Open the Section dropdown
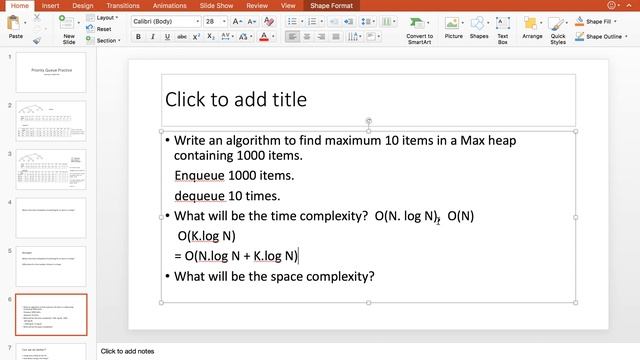Image resolution: width=640 pixels, height=360 pixels. click(x=103, y=40)
